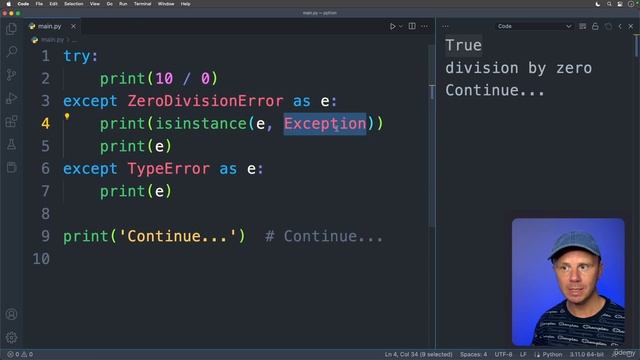Show errors and warnings in status bar
The image size is (640, 360).
coord(20,354)
